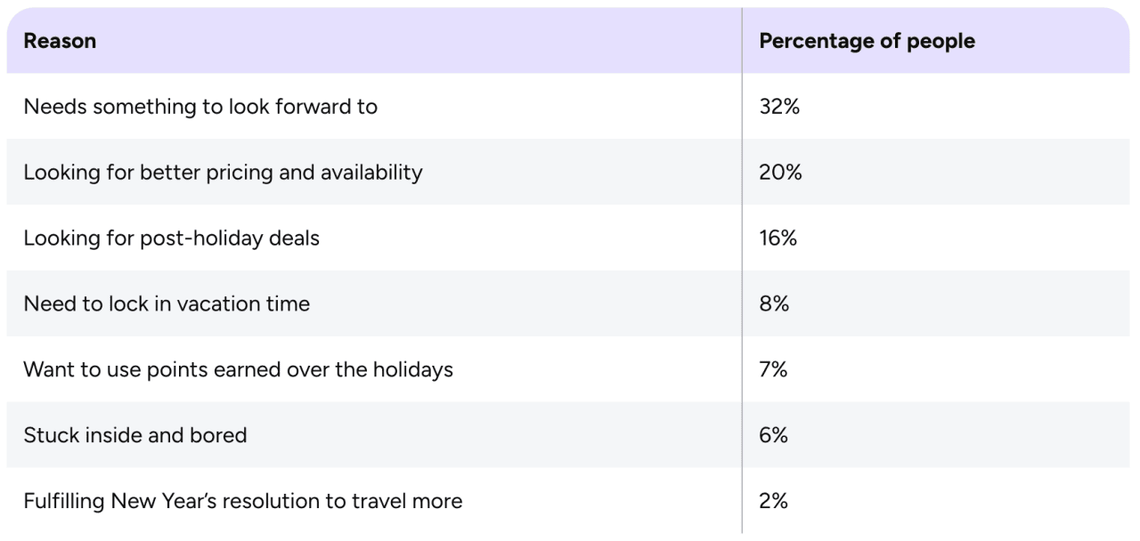This screenshot has height=541, width=1140.
Task: Click the 20% percentage cell
Action: (x=780, y=172)
